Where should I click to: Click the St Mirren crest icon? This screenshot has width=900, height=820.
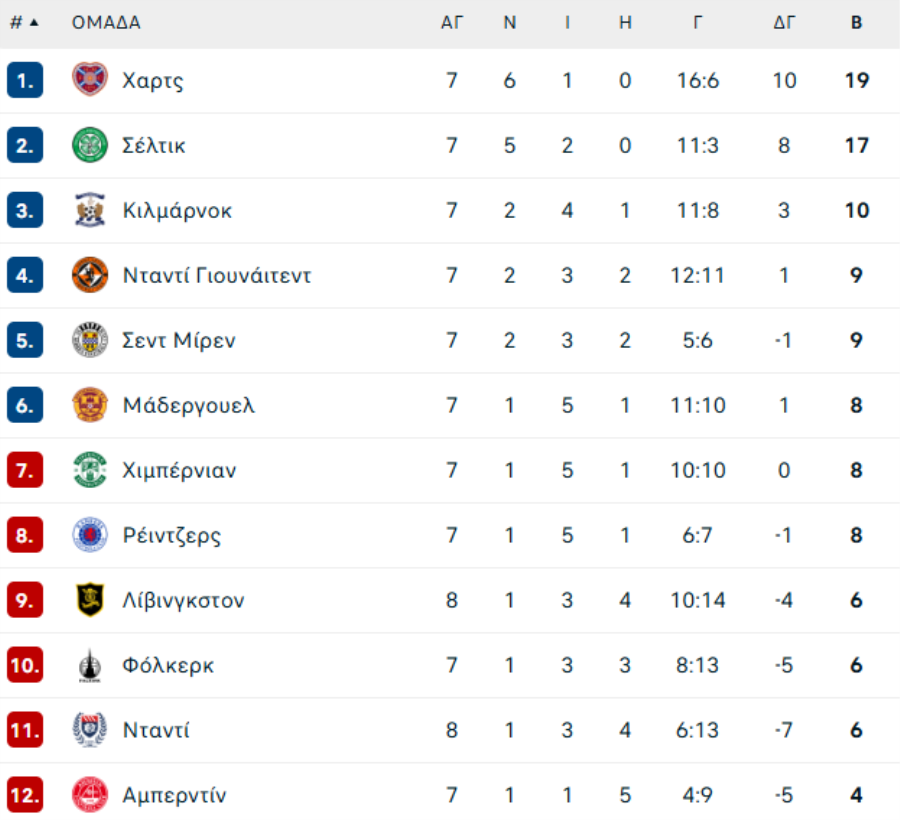point(90,340)
